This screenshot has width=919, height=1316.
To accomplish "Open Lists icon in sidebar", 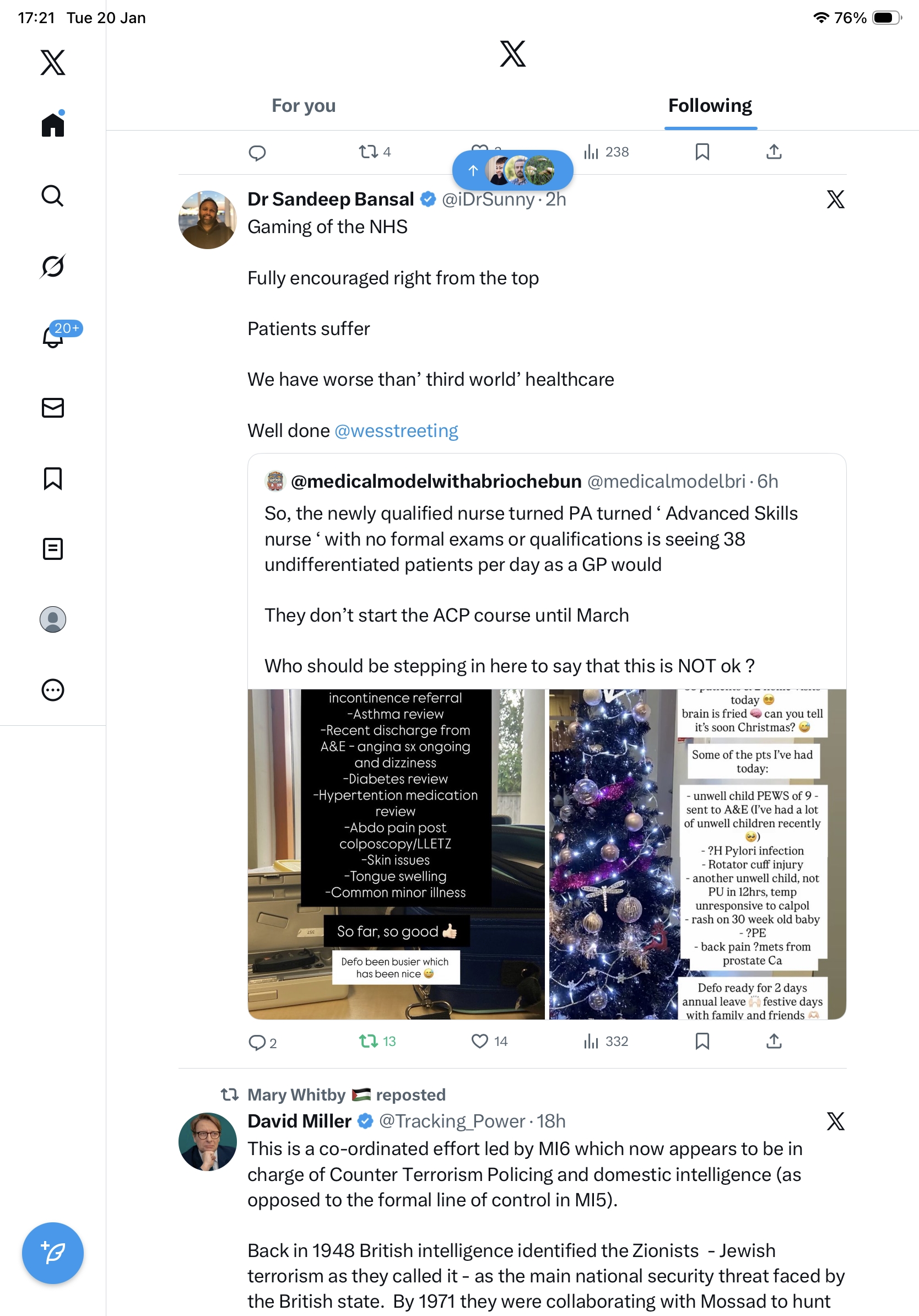I will coord(53,548).
